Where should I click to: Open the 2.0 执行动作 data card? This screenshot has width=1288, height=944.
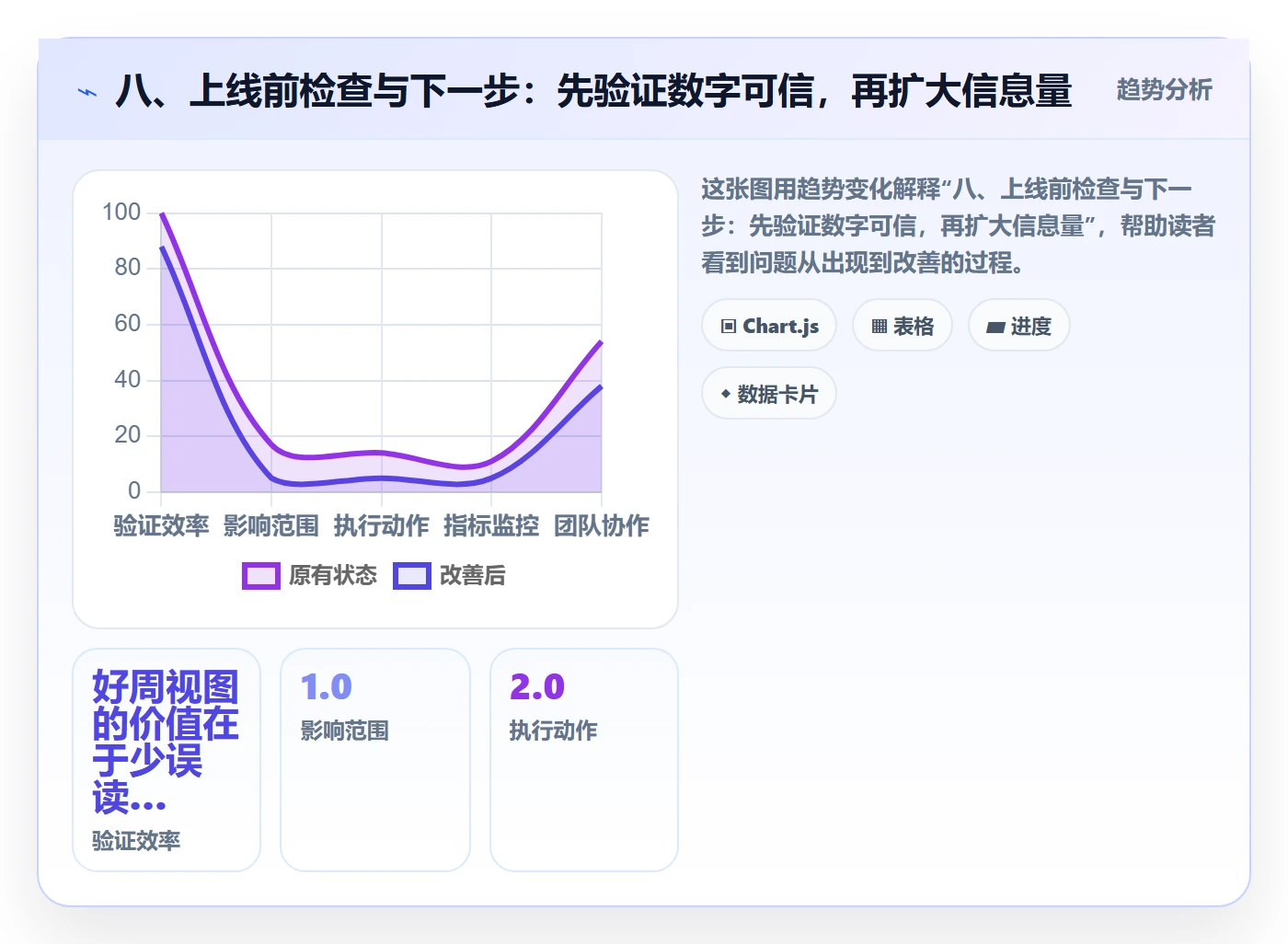(584, 760)
